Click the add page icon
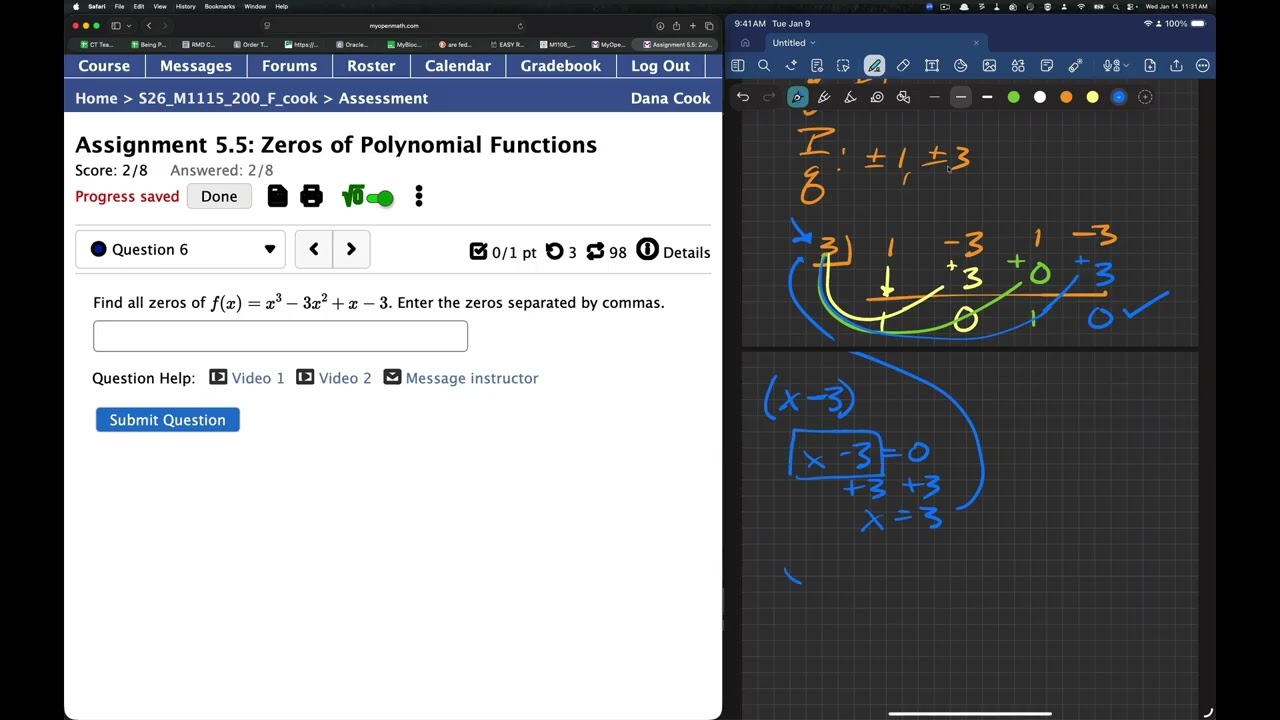1280x720 pixels. coord(1150,66)
